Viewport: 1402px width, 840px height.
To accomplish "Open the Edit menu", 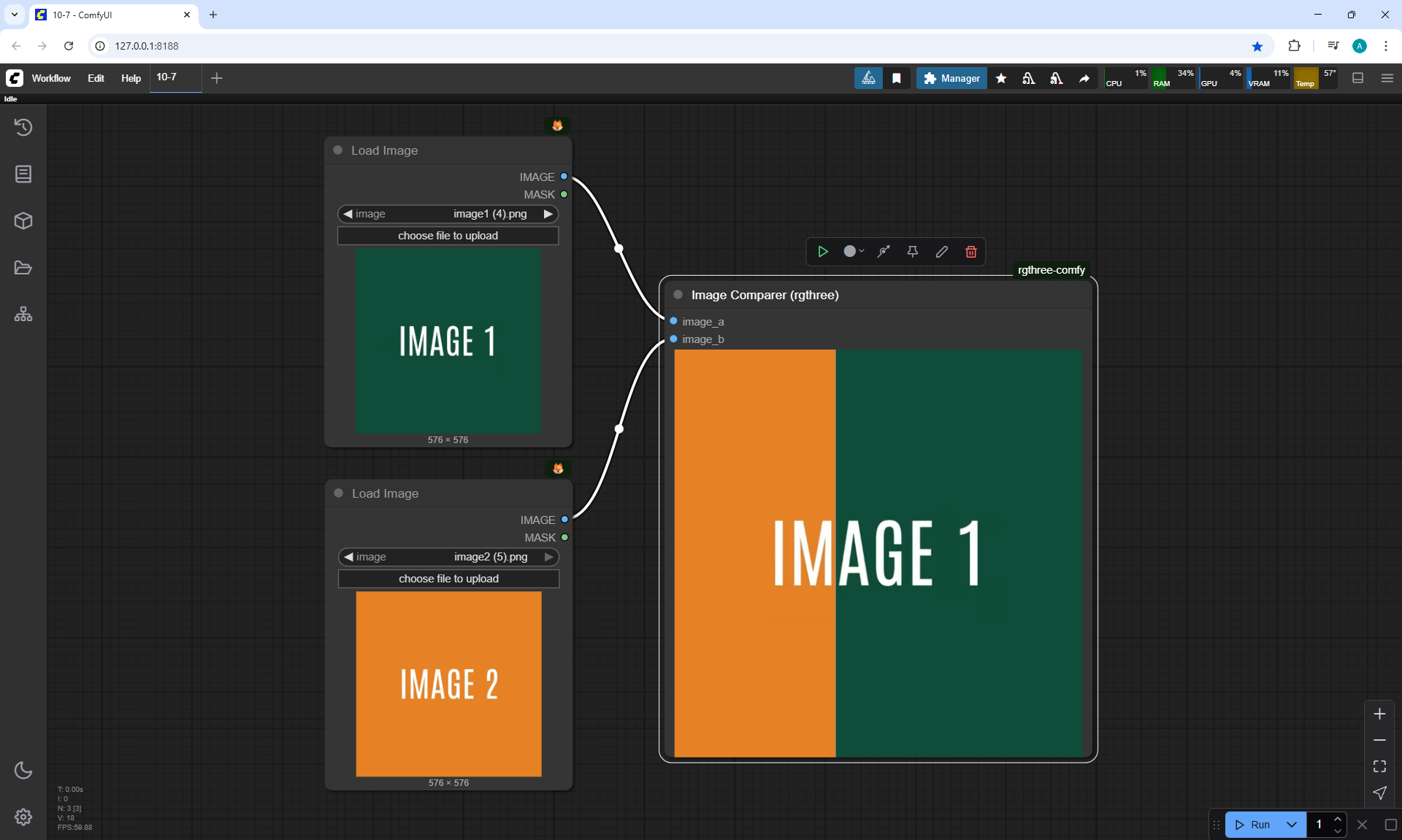I will pos(96,78).
